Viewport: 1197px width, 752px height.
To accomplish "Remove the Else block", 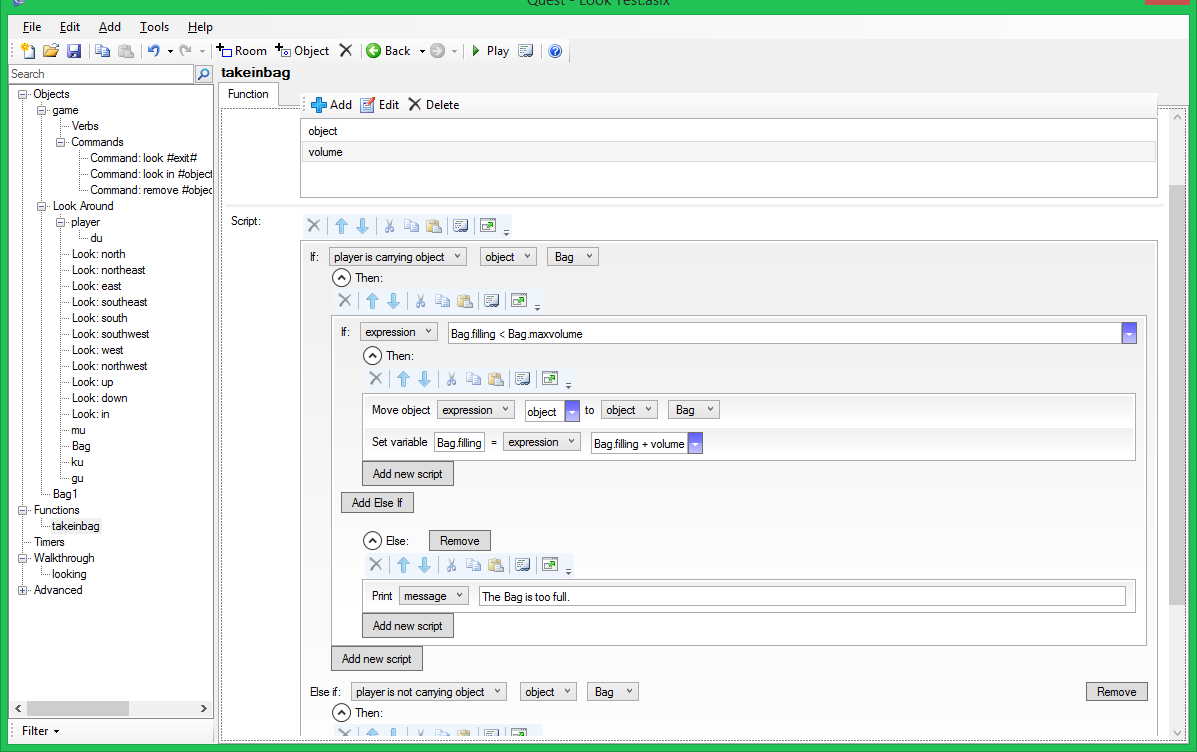I will (x=459, y=541).
